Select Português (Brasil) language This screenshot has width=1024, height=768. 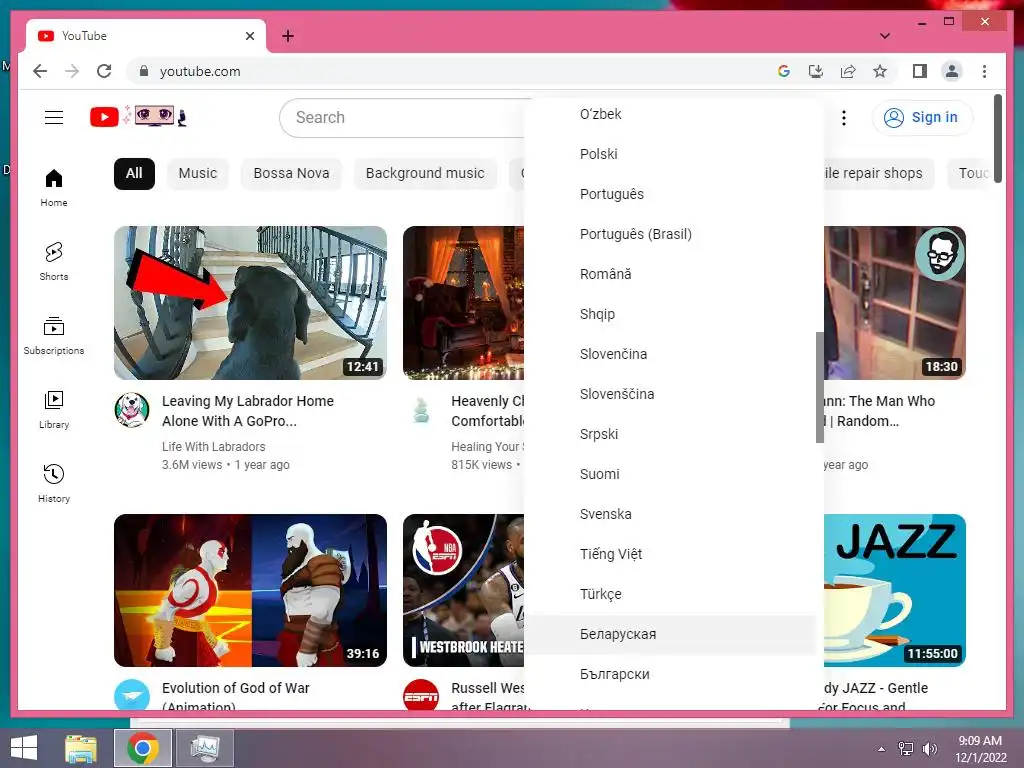point(670,234)
